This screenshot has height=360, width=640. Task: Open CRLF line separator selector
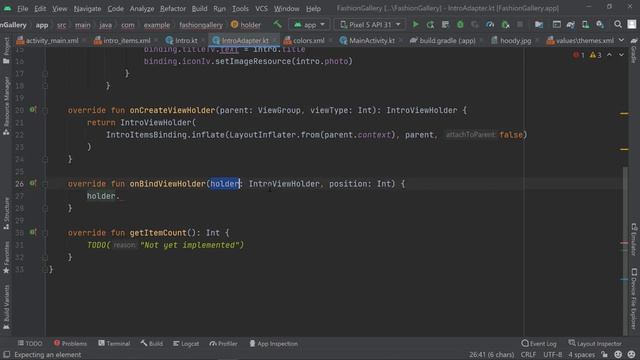[528, 355]
